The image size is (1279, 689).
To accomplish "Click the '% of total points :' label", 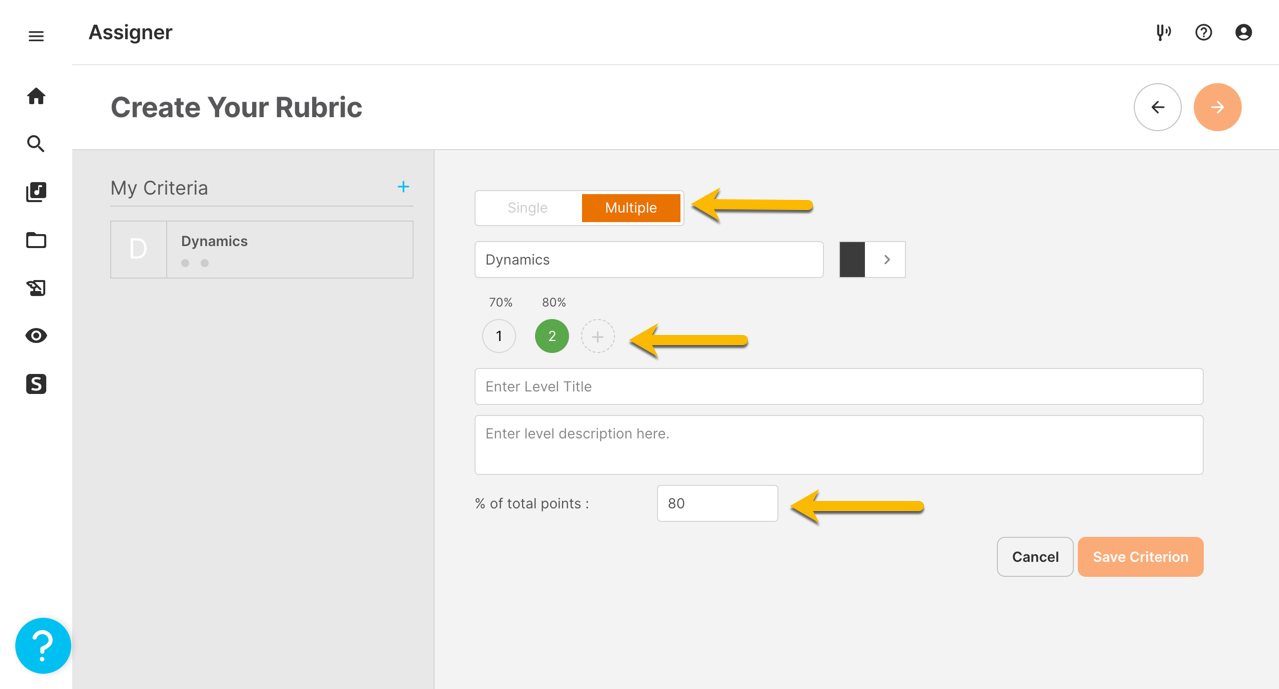I will (x=532, y=504).
